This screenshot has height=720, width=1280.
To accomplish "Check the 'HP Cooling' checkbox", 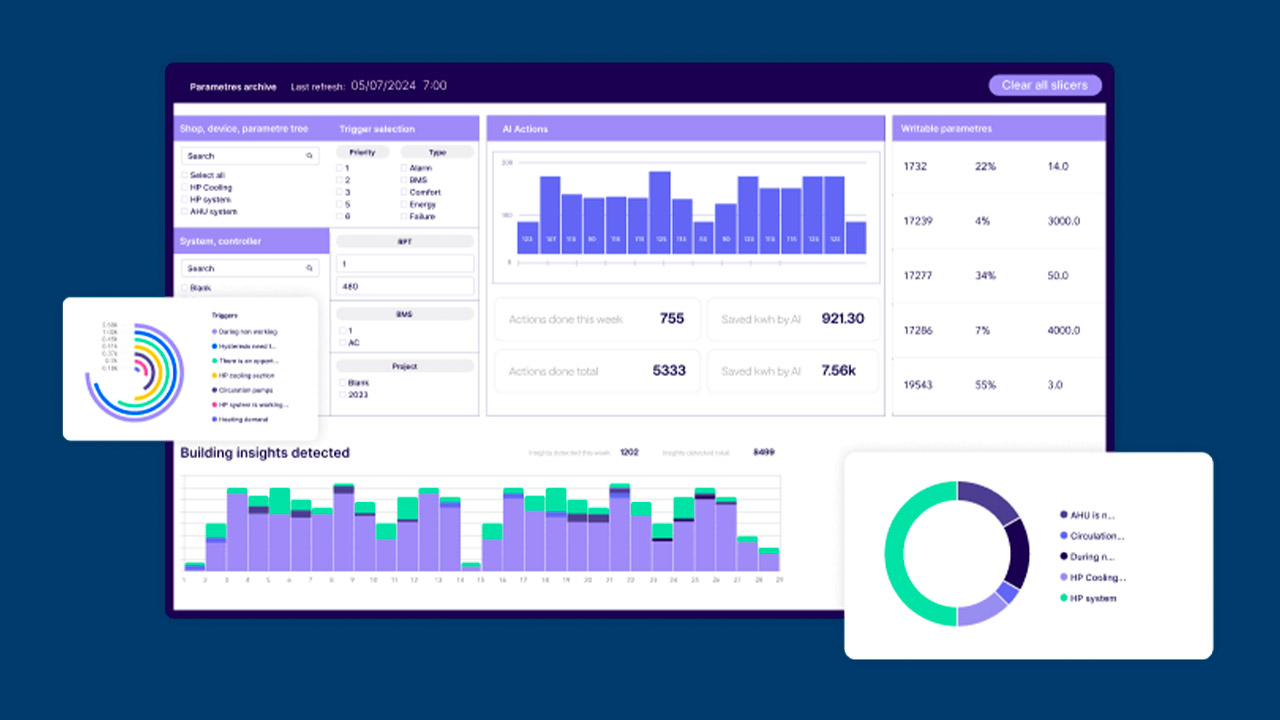I will click(184, 188).
